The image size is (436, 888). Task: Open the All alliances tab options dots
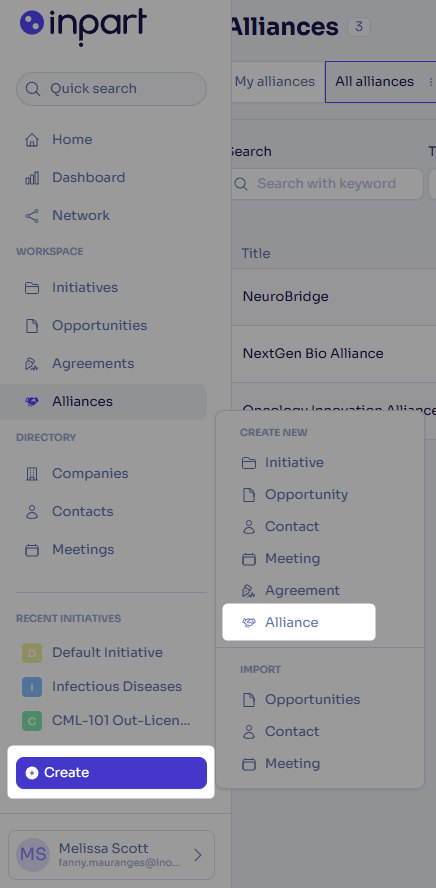[430, 82]
